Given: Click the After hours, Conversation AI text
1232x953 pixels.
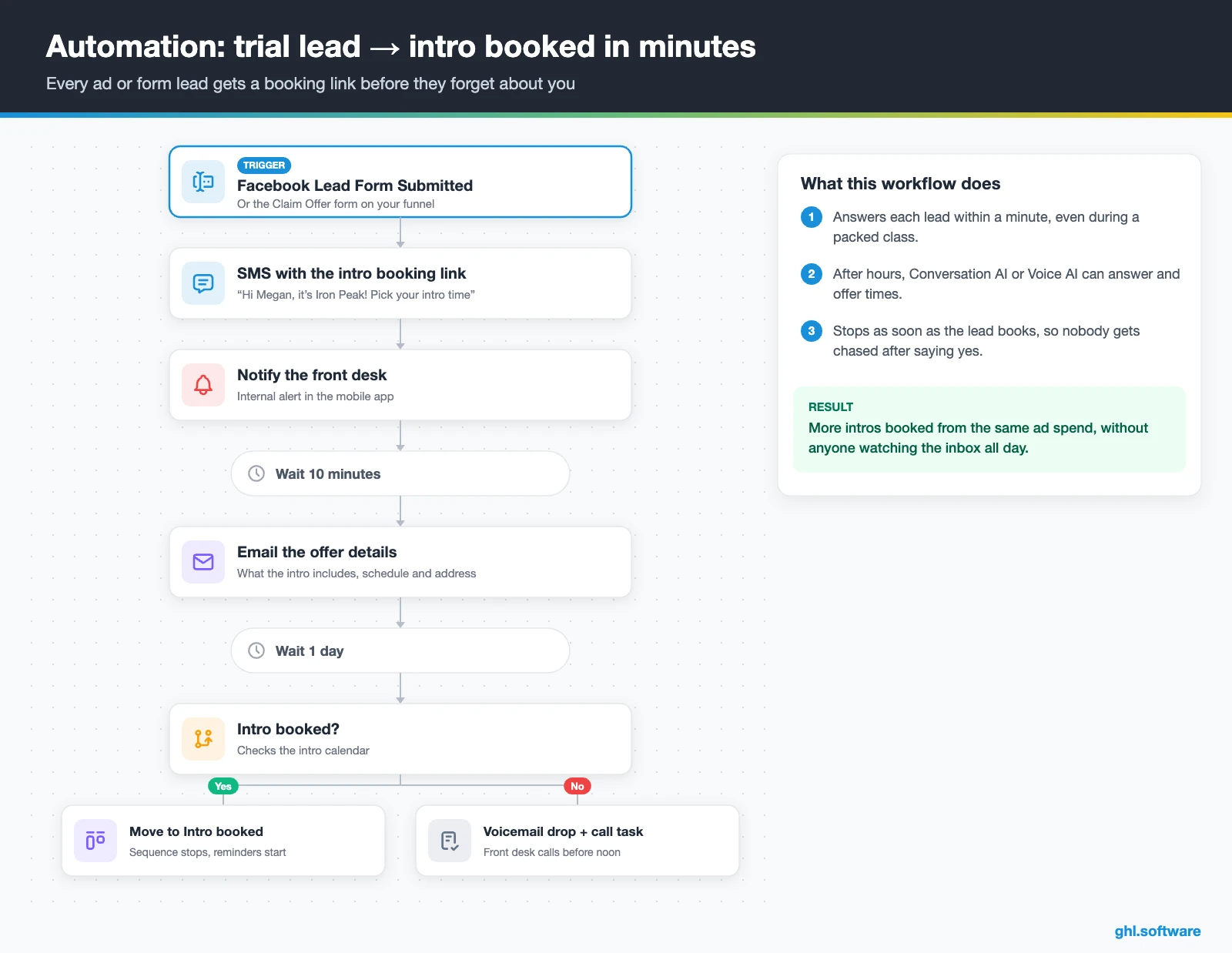Looking at the screenshot, I should (x=1006, y=284).
